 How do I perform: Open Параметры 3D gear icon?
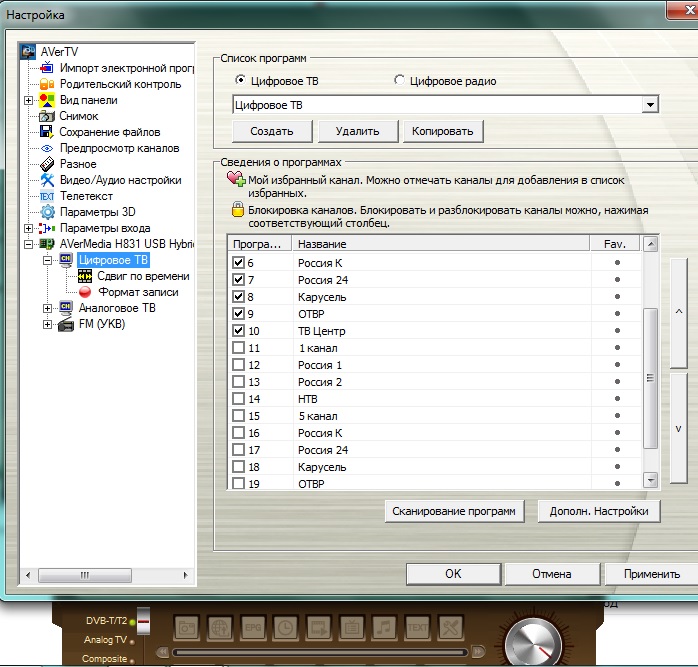(x=46, y=212)
